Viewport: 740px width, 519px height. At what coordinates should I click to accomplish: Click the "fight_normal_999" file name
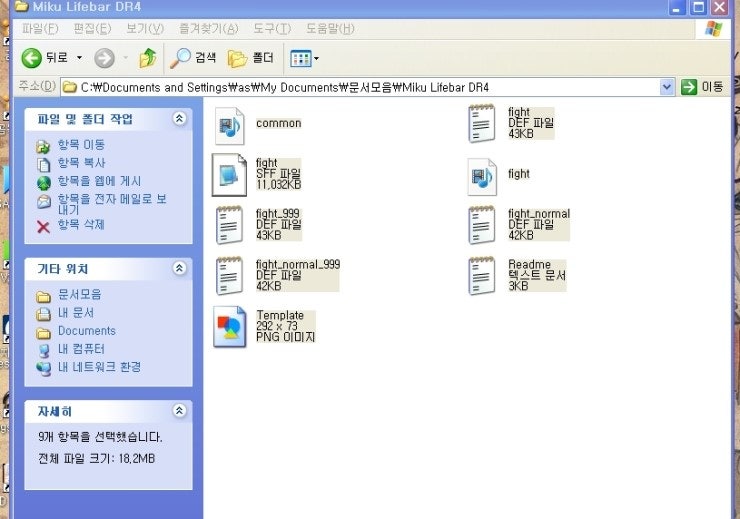[x=298, y=264]
